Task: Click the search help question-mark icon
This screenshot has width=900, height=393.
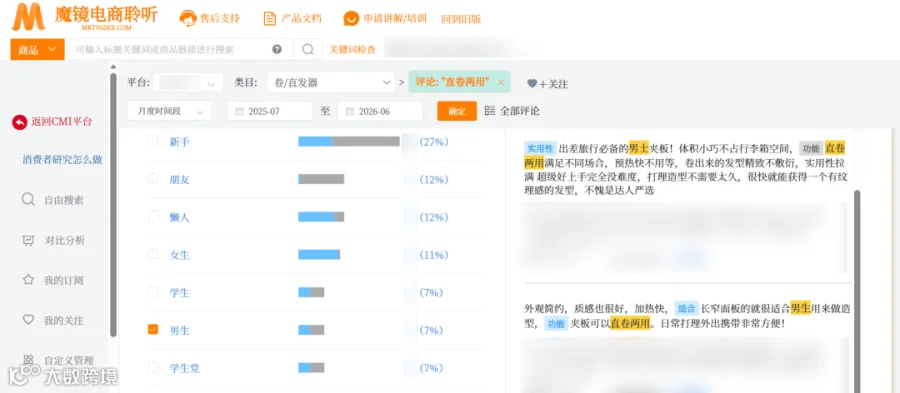Action: (x=277, y=49)
